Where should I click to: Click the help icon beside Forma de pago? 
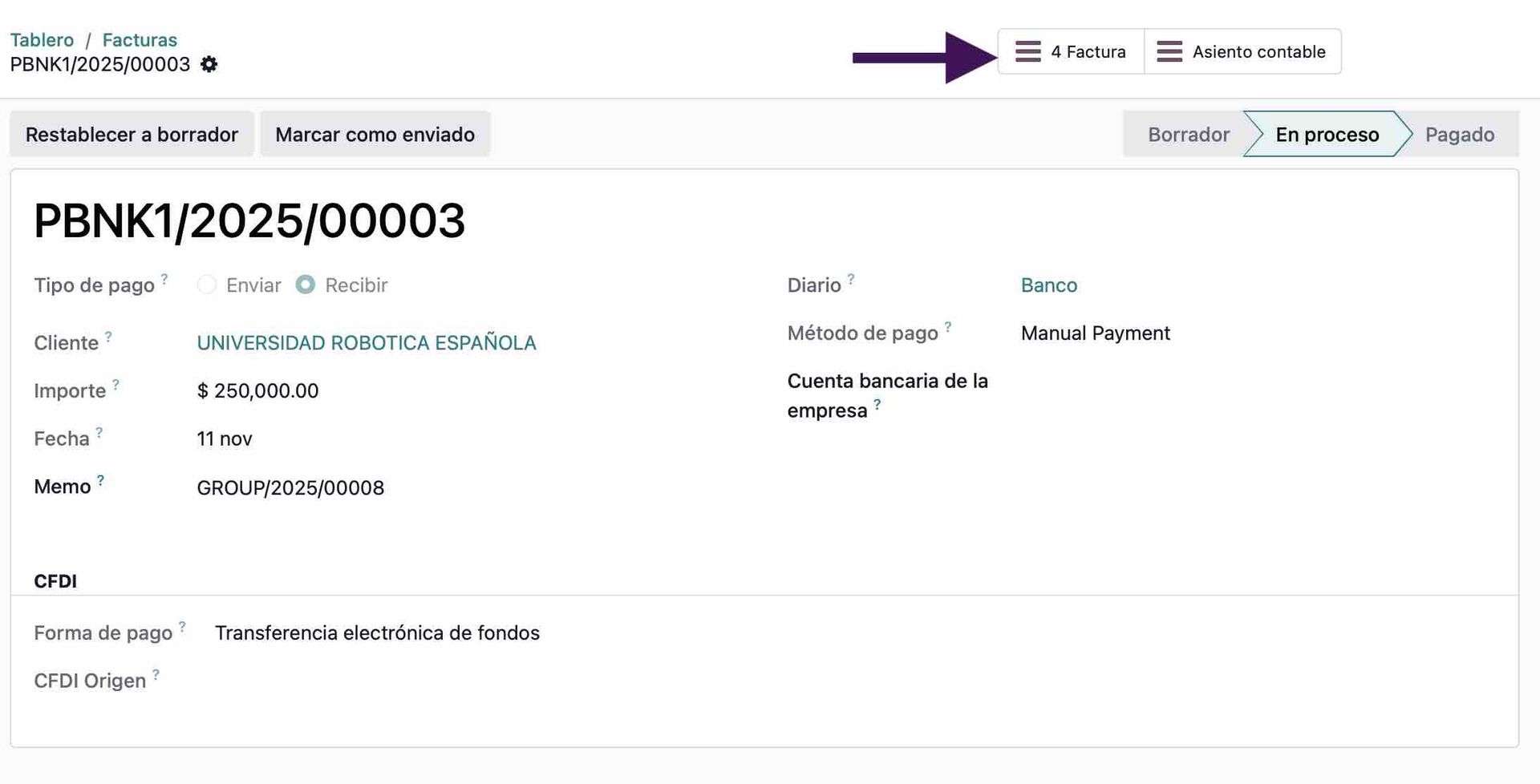tap(183, 626)
